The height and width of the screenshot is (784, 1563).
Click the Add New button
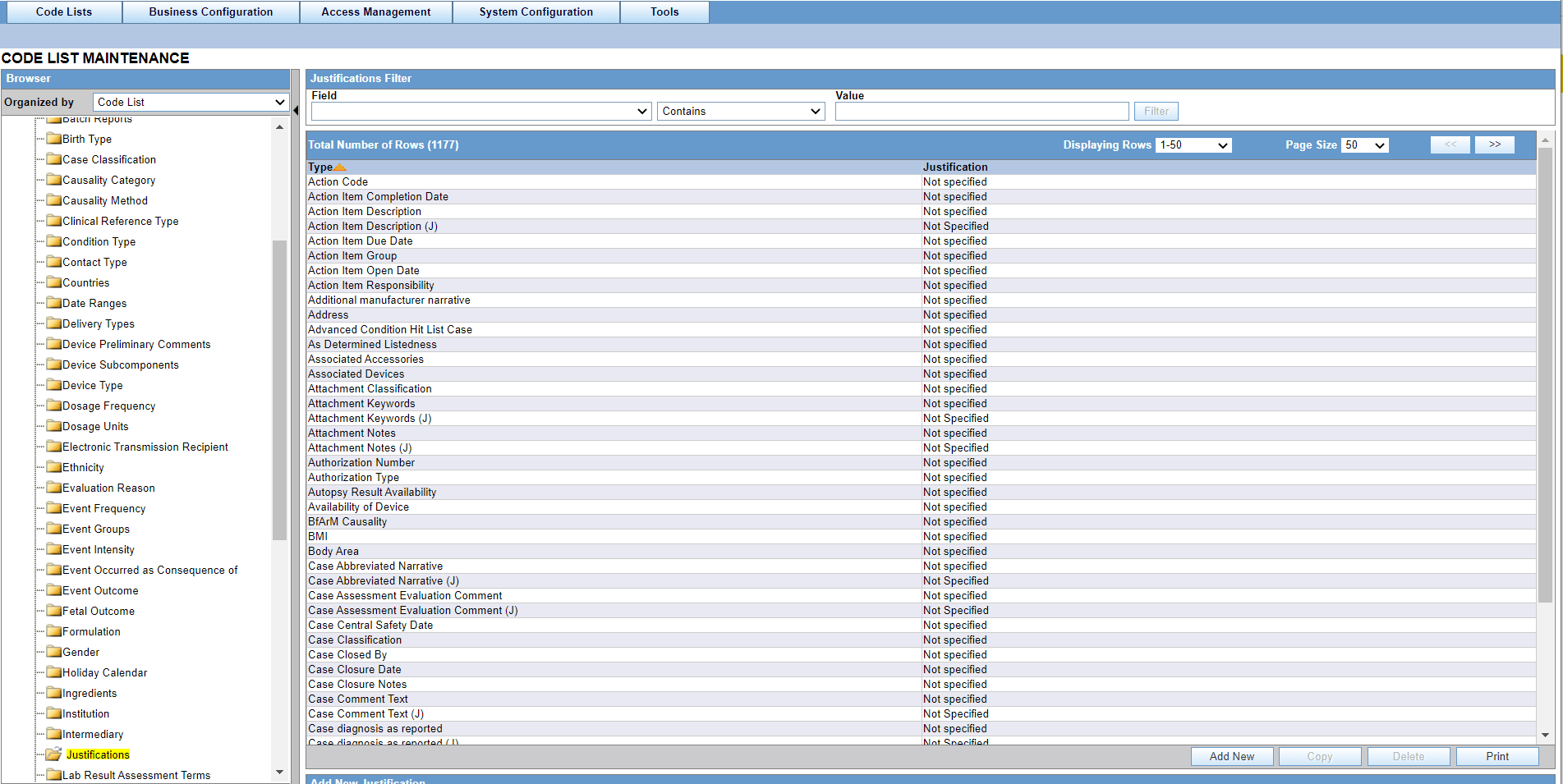tap(1232, 756)
